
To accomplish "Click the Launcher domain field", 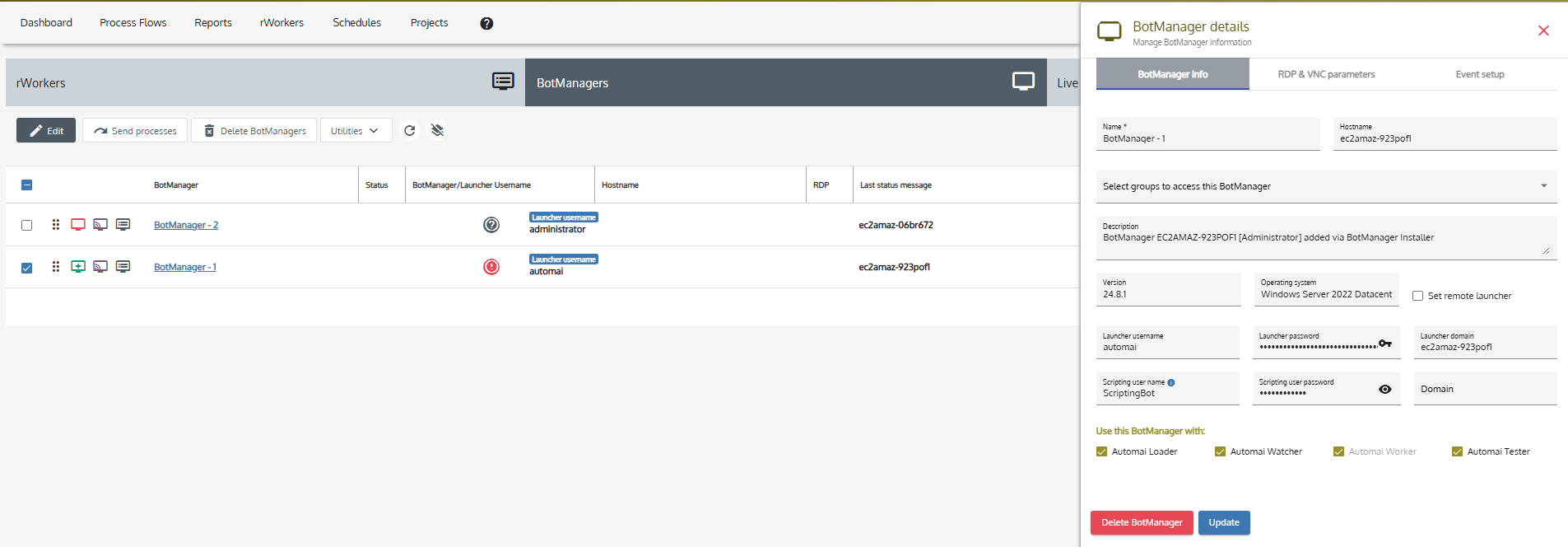I will pyautogui.click(x=1485, y=342).
